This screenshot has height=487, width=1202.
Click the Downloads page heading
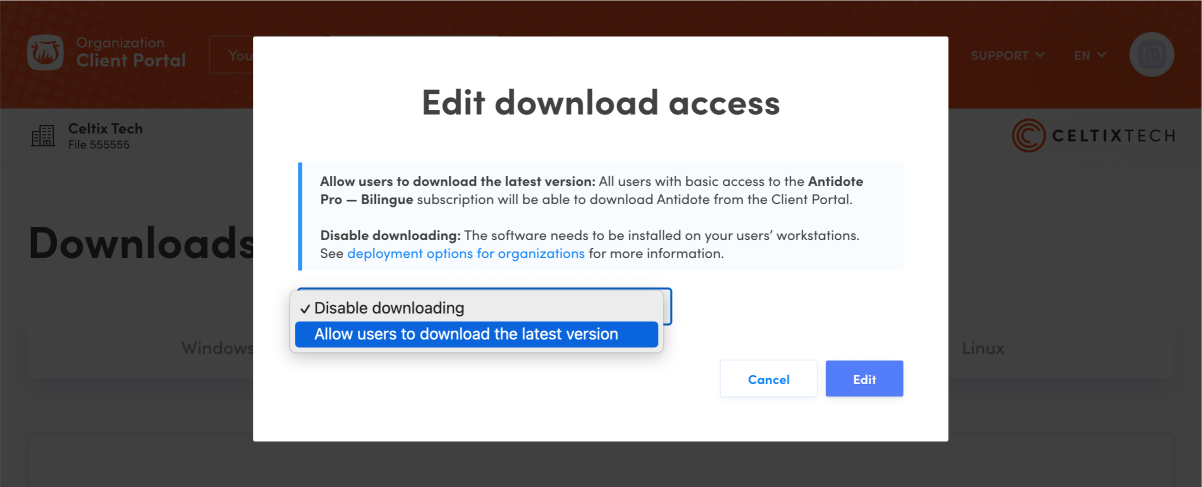pyautogui.click(x=140, y=243)
